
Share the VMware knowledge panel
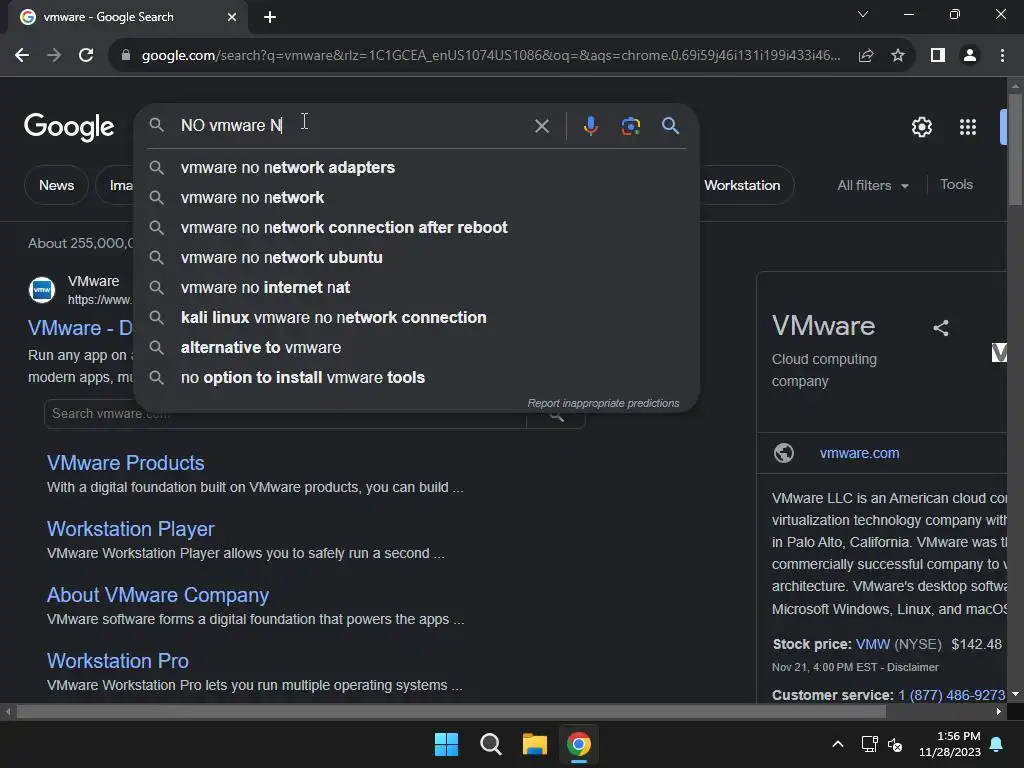[x=940, y=328]
